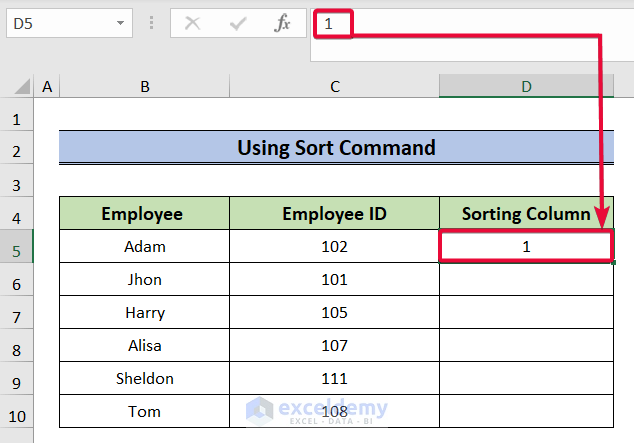Click the Name Box showing D5
This screenshot has width=634, height=443.
click(x=58, y=23)
